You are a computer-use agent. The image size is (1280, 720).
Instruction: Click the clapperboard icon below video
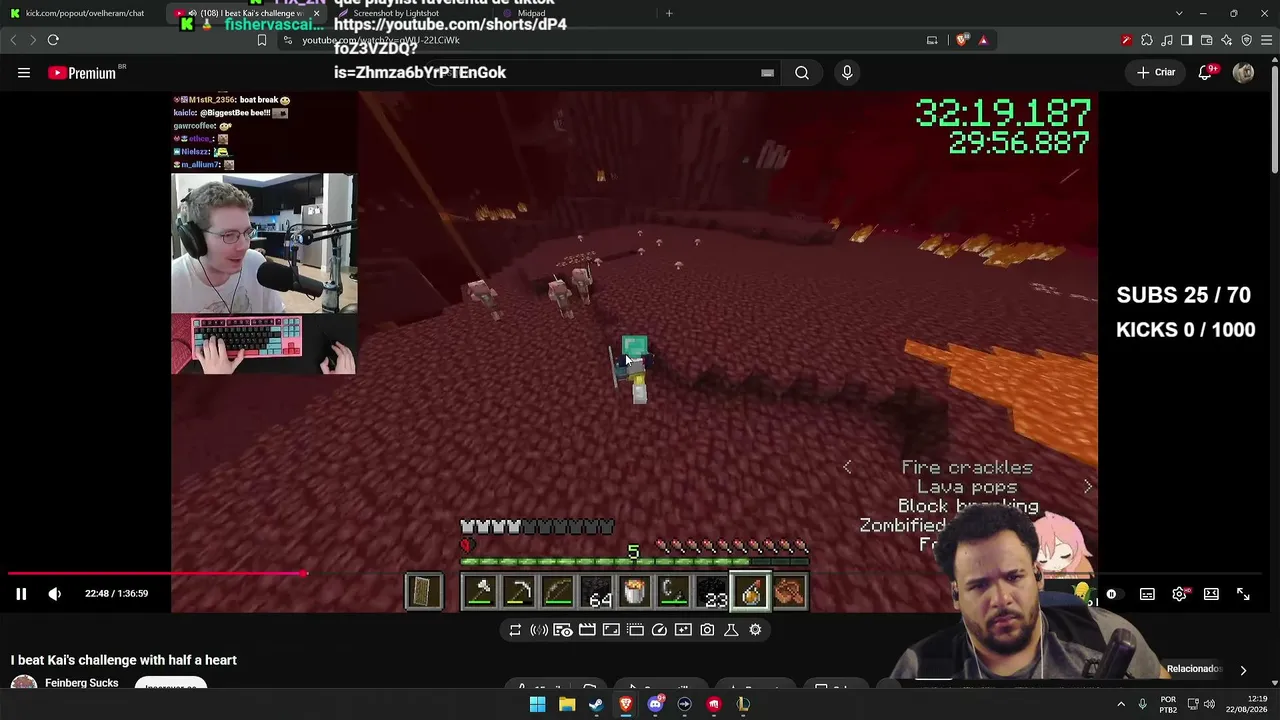point(587,630)
